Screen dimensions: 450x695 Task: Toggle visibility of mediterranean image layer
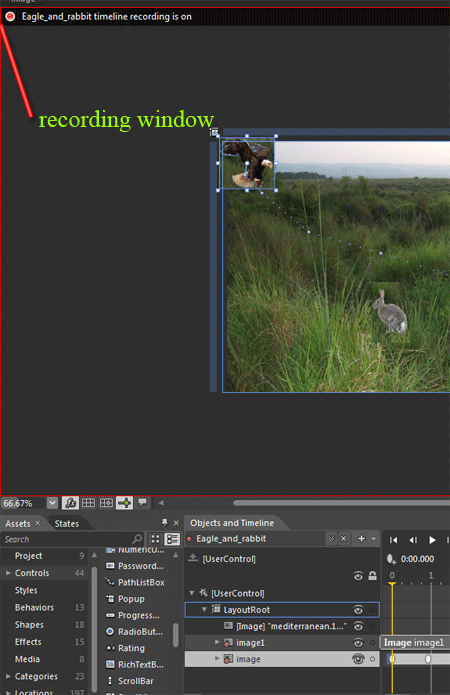coord(358,626)
